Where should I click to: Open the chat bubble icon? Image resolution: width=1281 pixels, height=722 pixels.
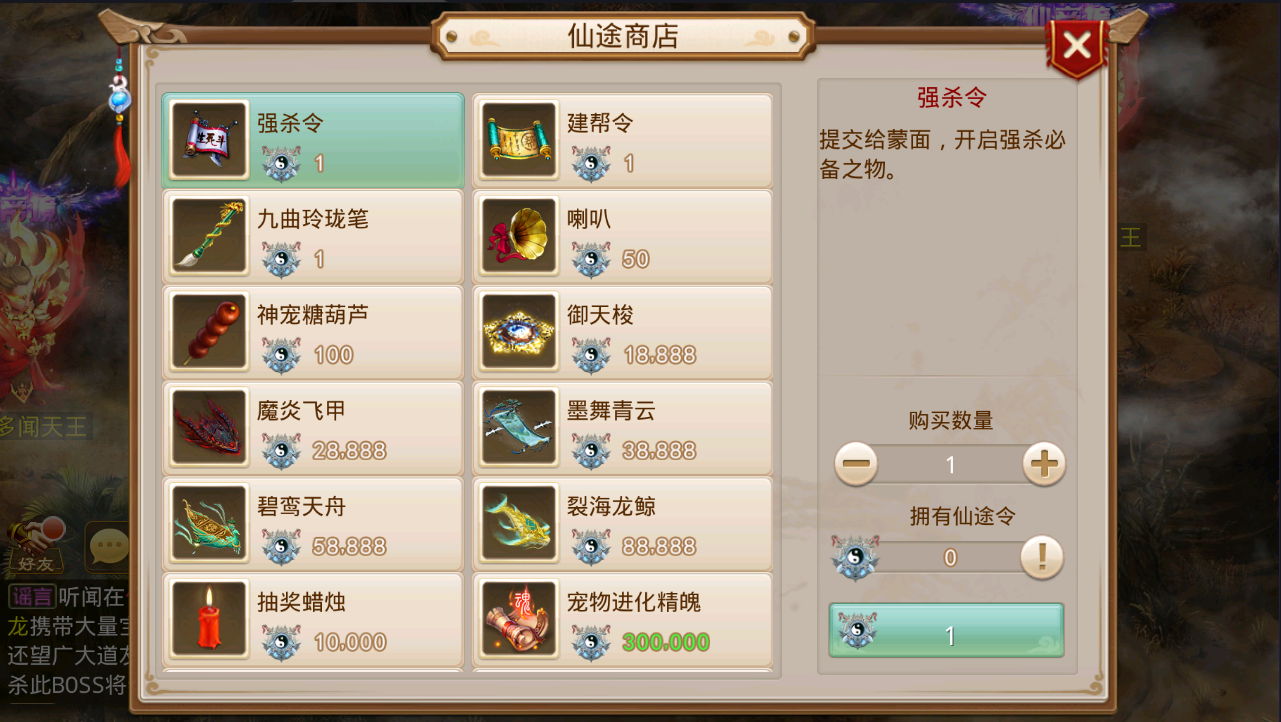(x=108, y=546)
